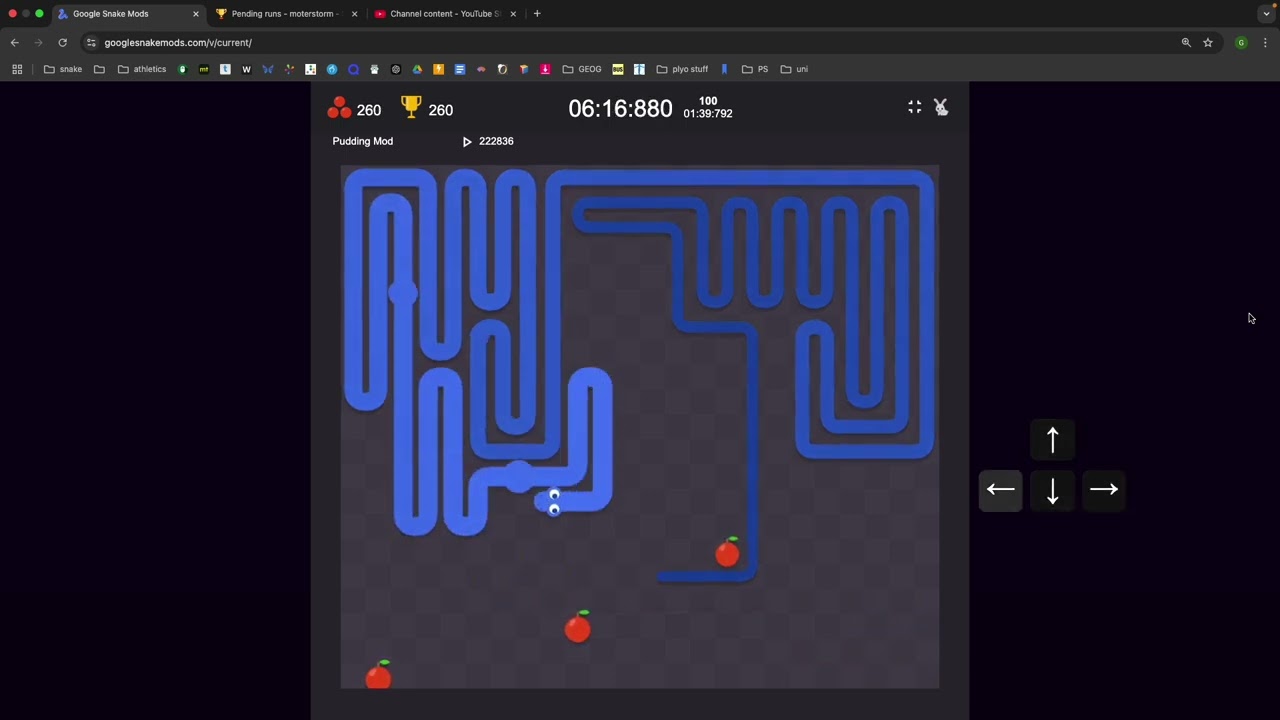The height and width of the screenshot is (720, 1280).
Task: Close the Channel content YouTube tab
Action: coord(513,14)
